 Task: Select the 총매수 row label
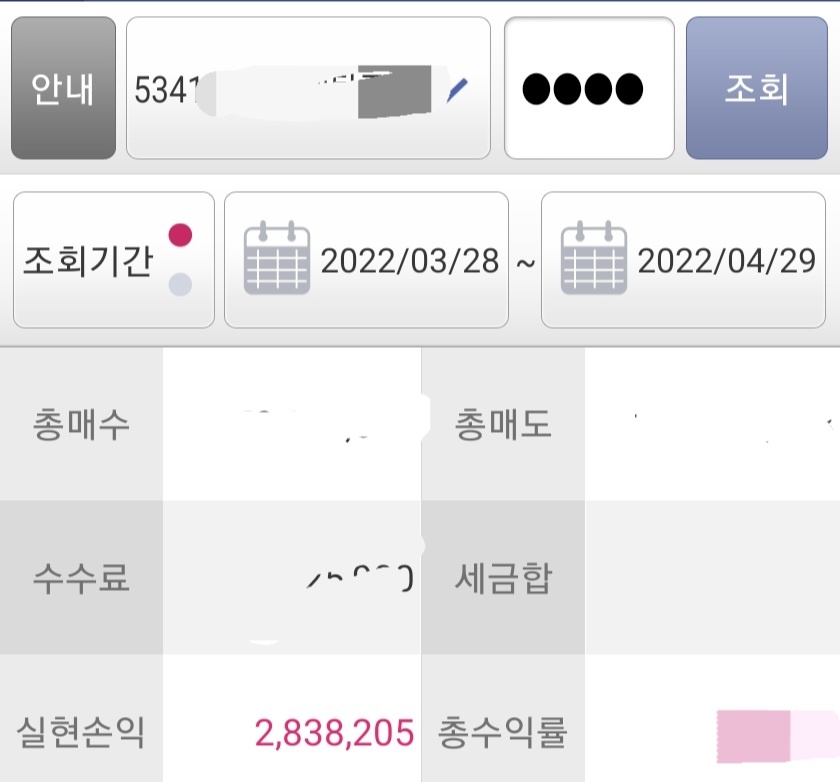tap(81, 424)
